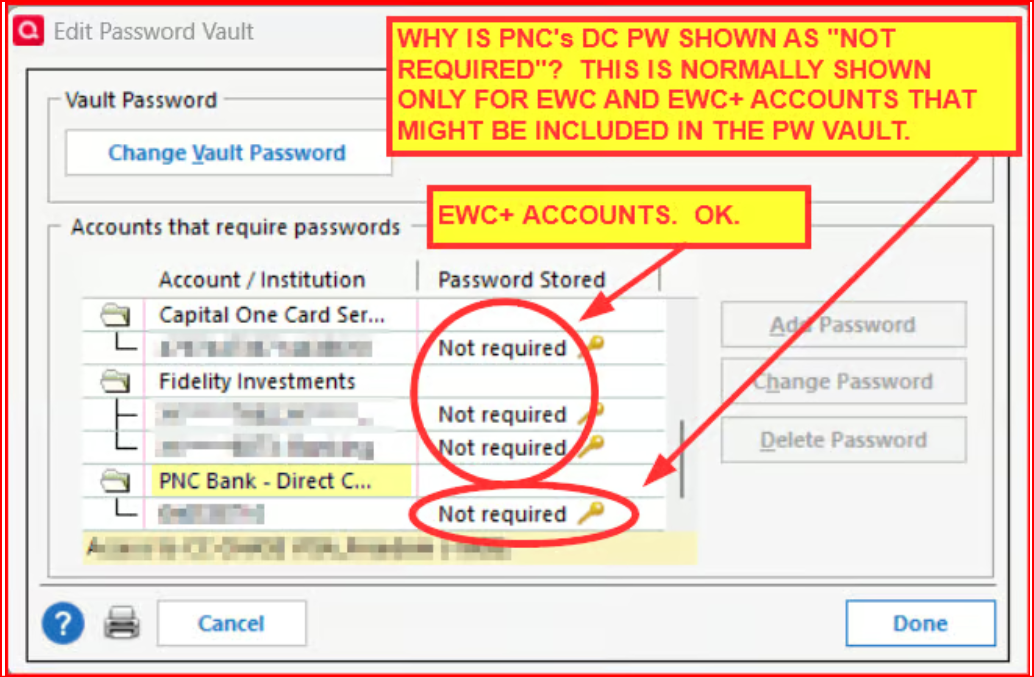Click the Password Stored column header

click(521, 280)
